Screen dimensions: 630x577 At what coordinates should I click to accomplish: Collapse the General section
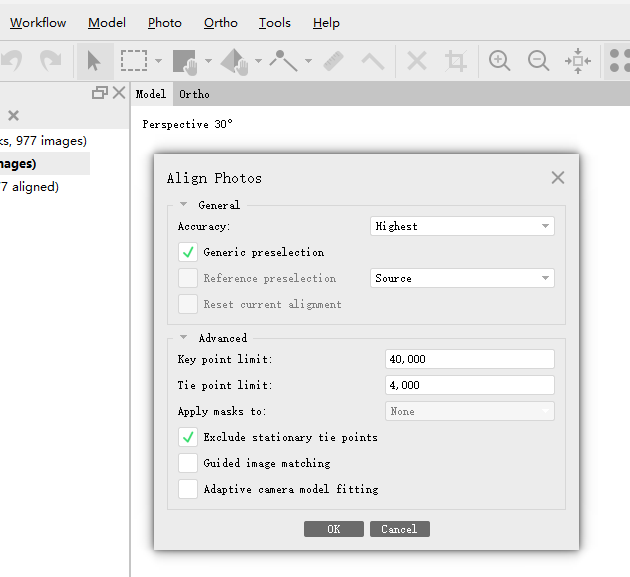coord(184,205)
